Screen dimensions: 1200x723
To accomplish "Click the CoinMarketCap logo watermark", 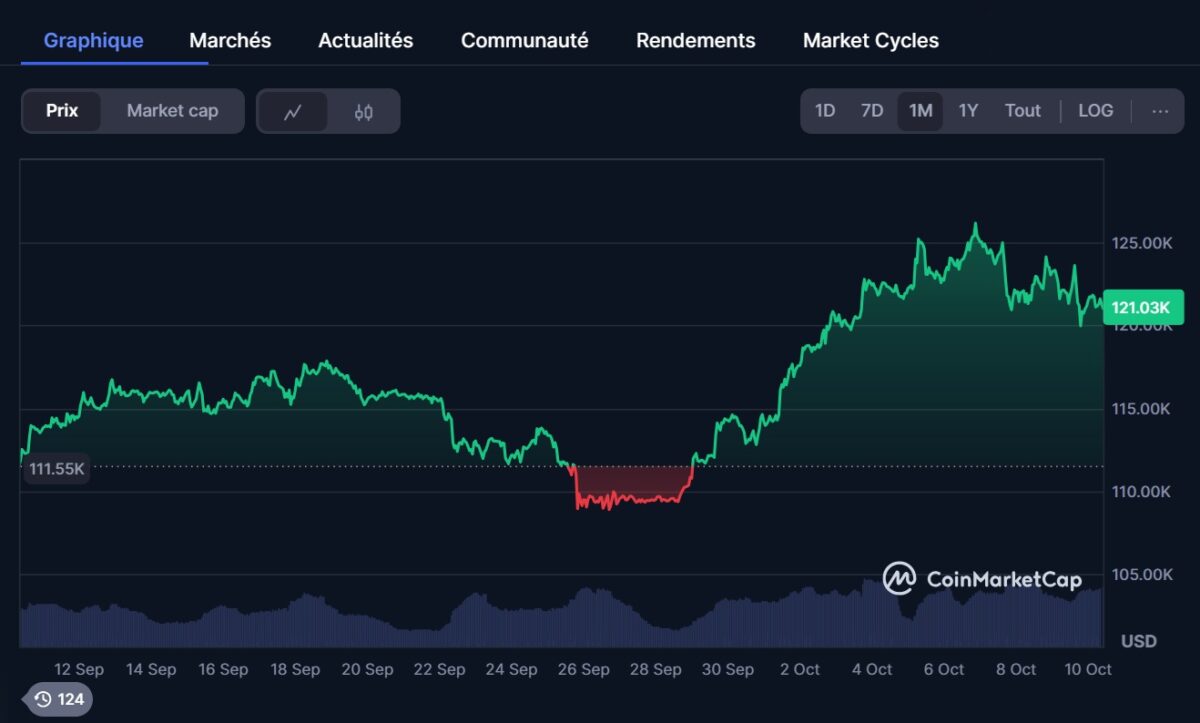I will pyautogui.click(x=982, y=579).
